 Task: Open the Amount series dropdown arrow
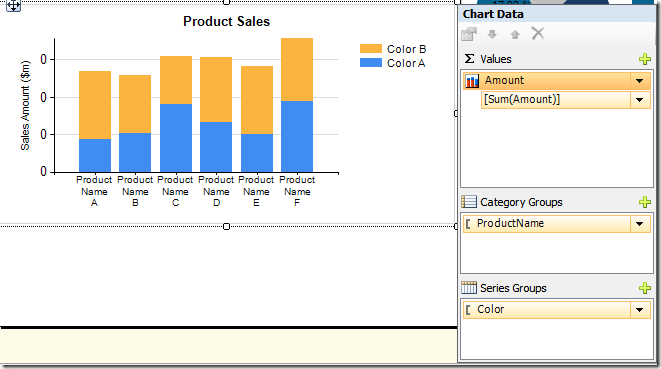[x=640, y=81]
